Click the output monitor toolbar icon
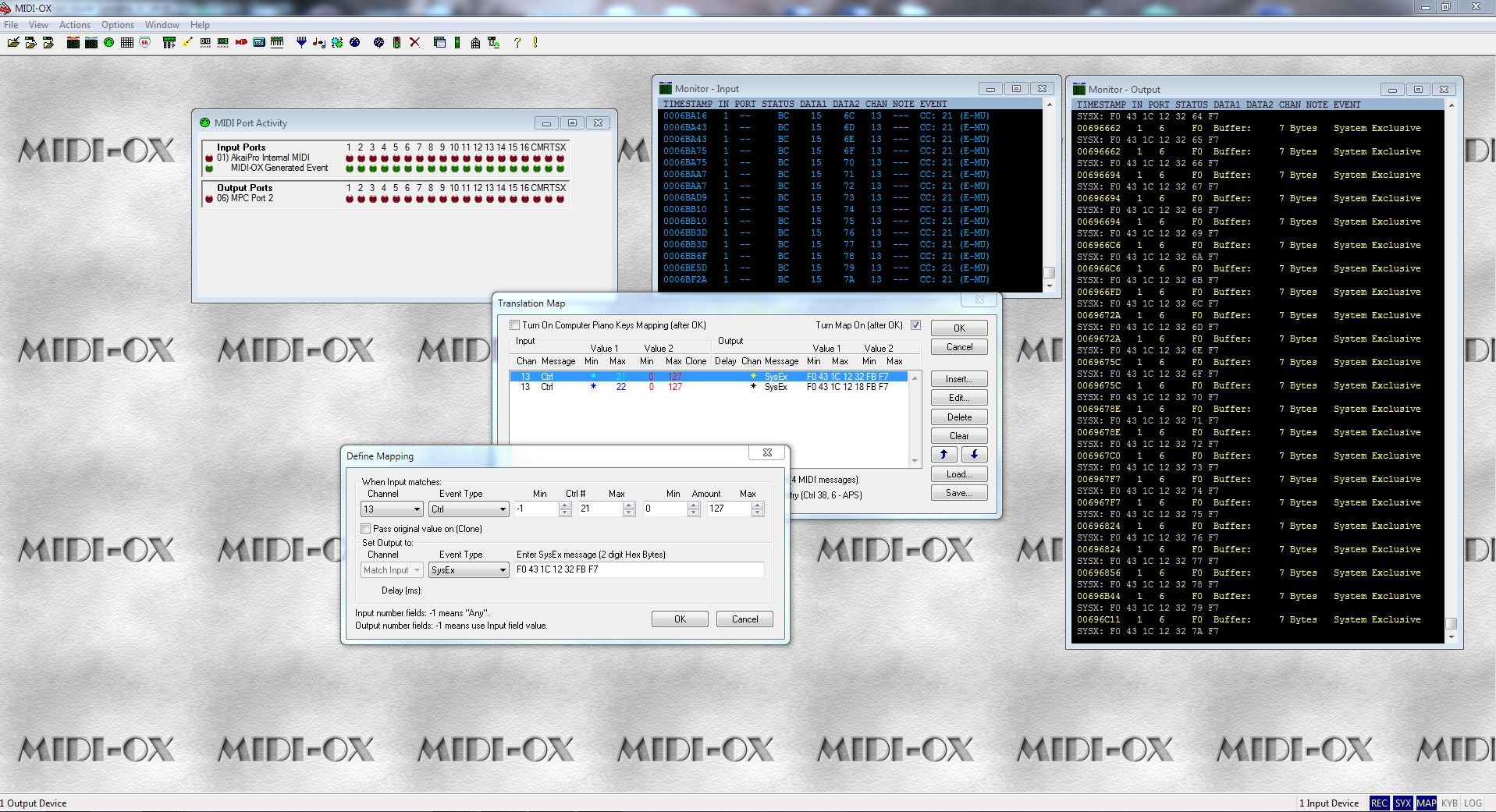The height and width of the screenshot is (812, 1496). [91, 42]
